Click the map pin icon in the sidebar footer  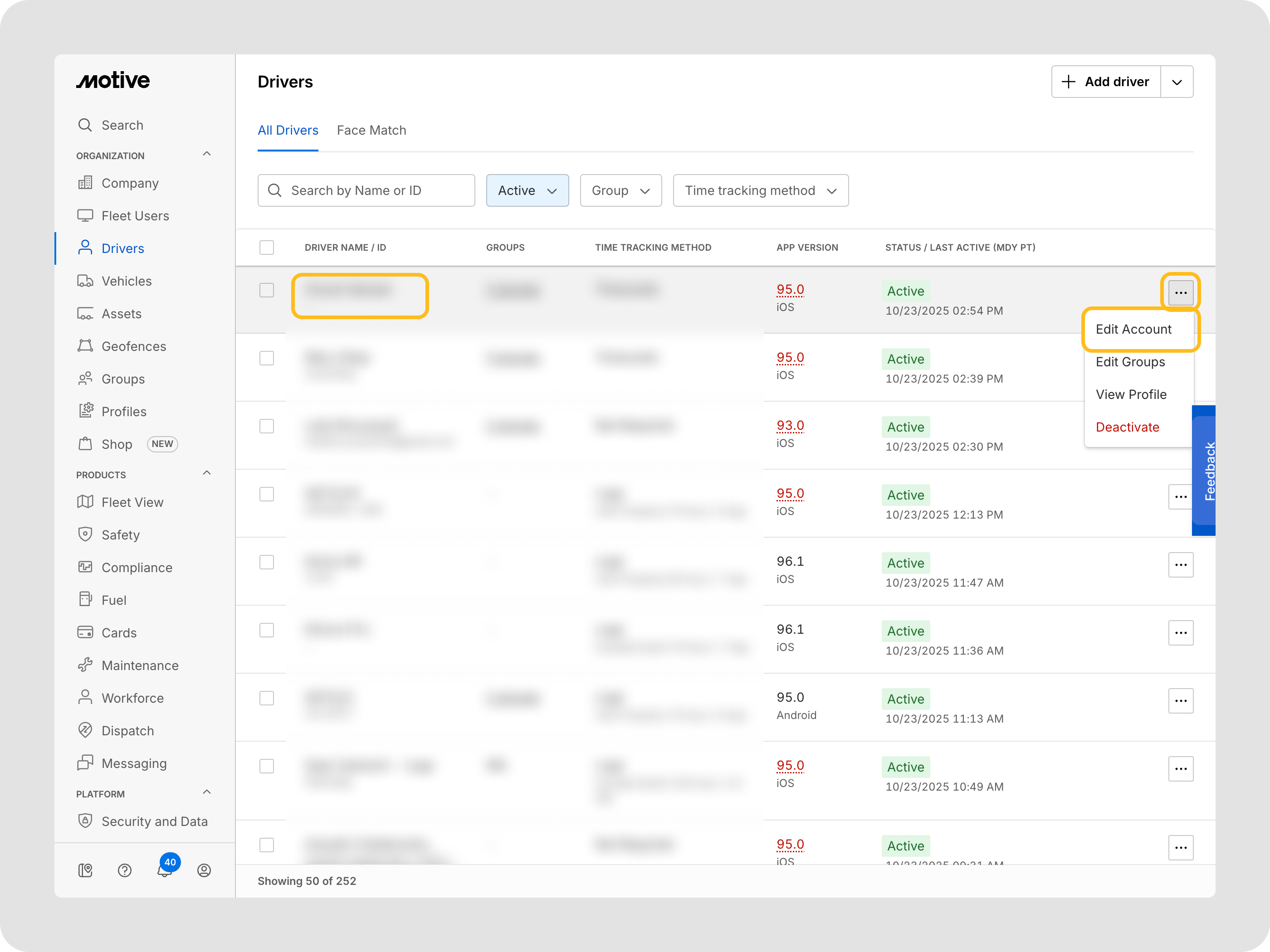(85, 870)
